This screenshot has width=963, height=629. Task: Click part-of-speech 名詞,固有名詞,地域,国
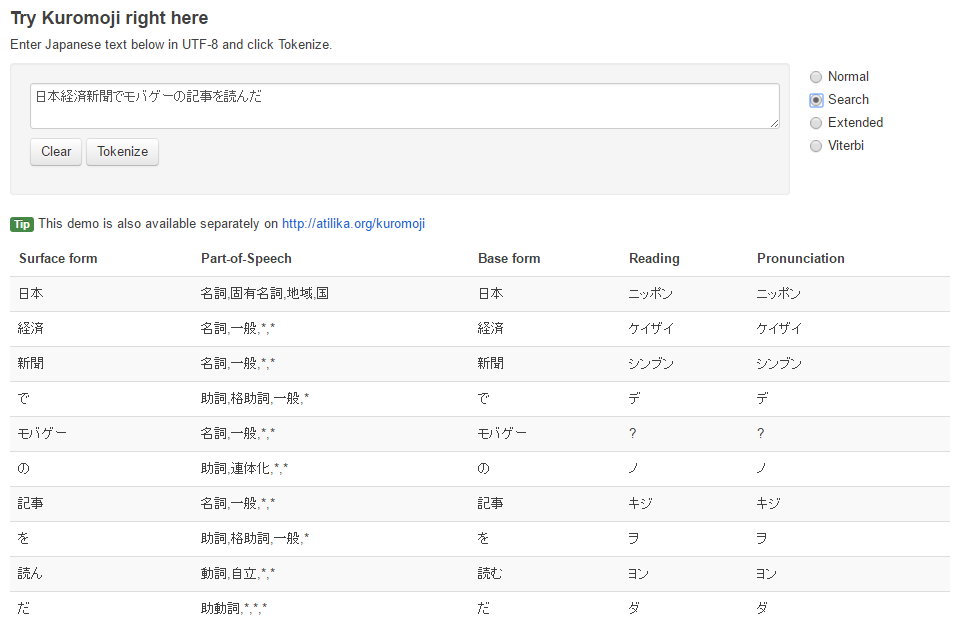(265, 294)
